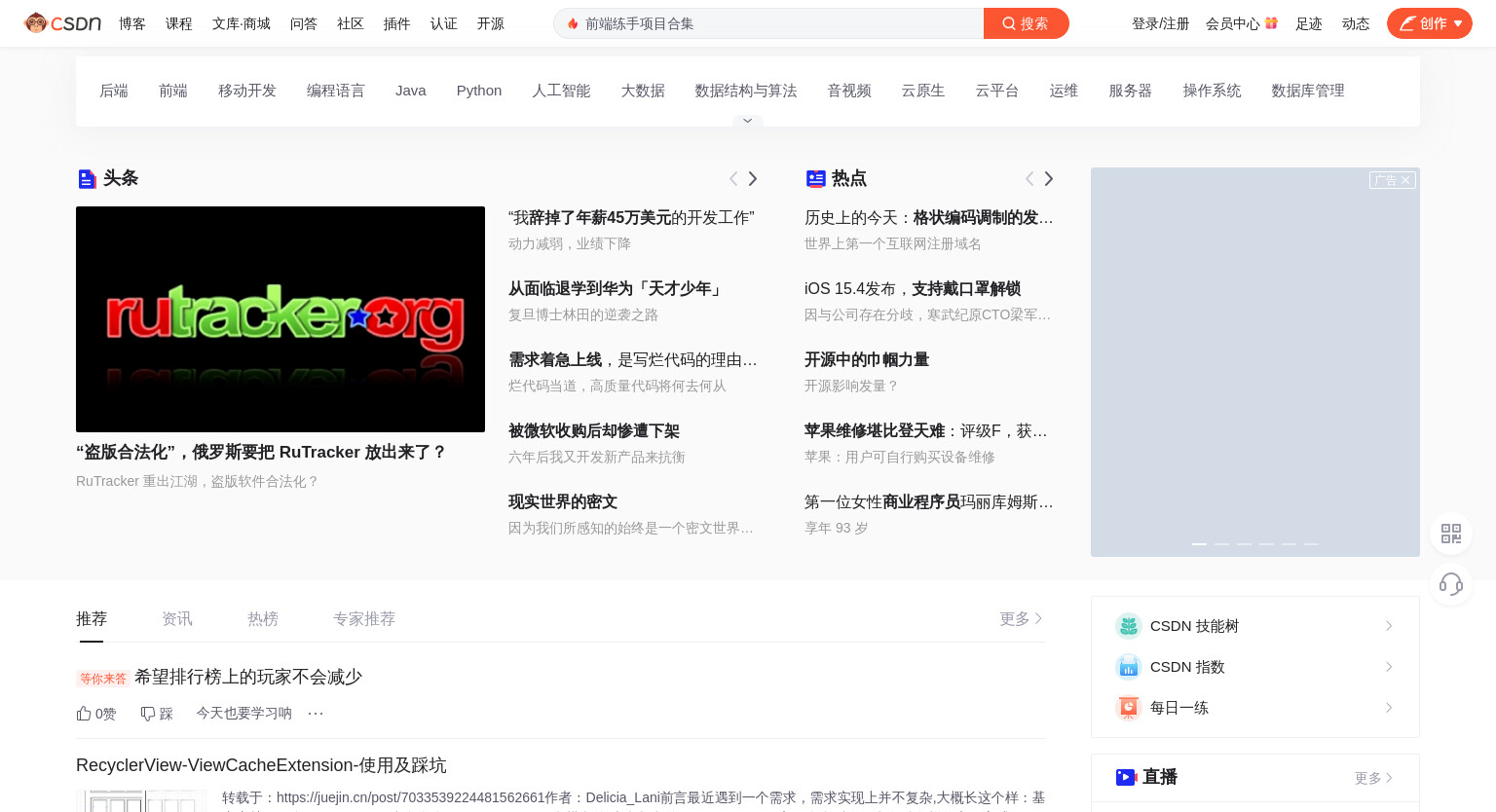1496x812 pixels.
Task: Click the 头条 document icon
Action: (x=87, y=178)
